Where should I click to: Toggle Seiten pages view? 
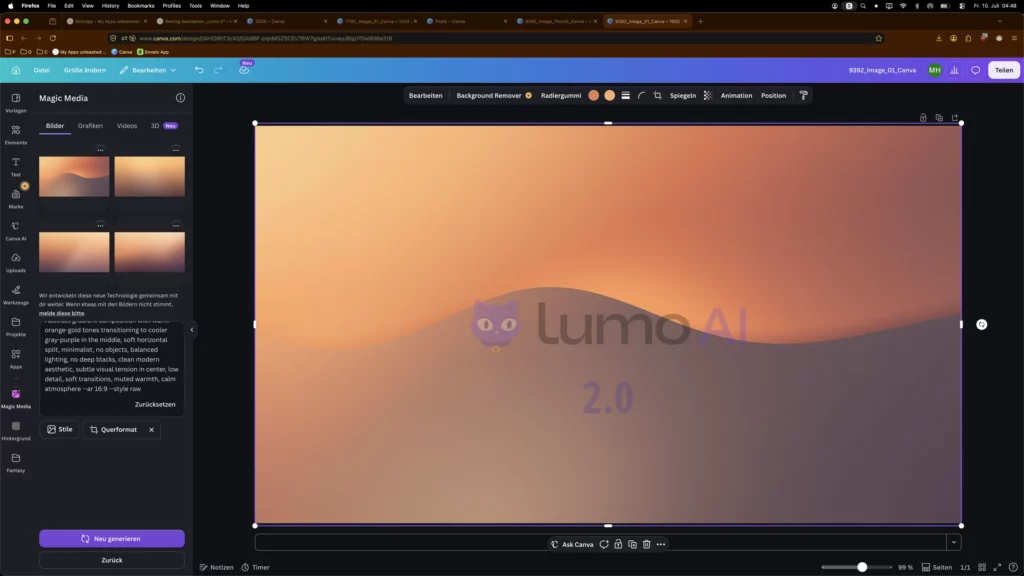click(936, 567)
